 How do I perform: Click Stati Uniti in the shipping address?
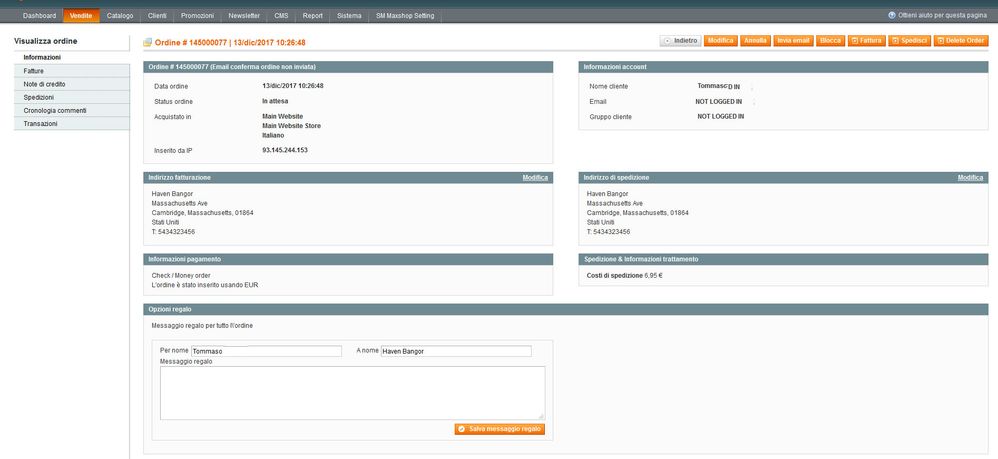coord(600,222)
